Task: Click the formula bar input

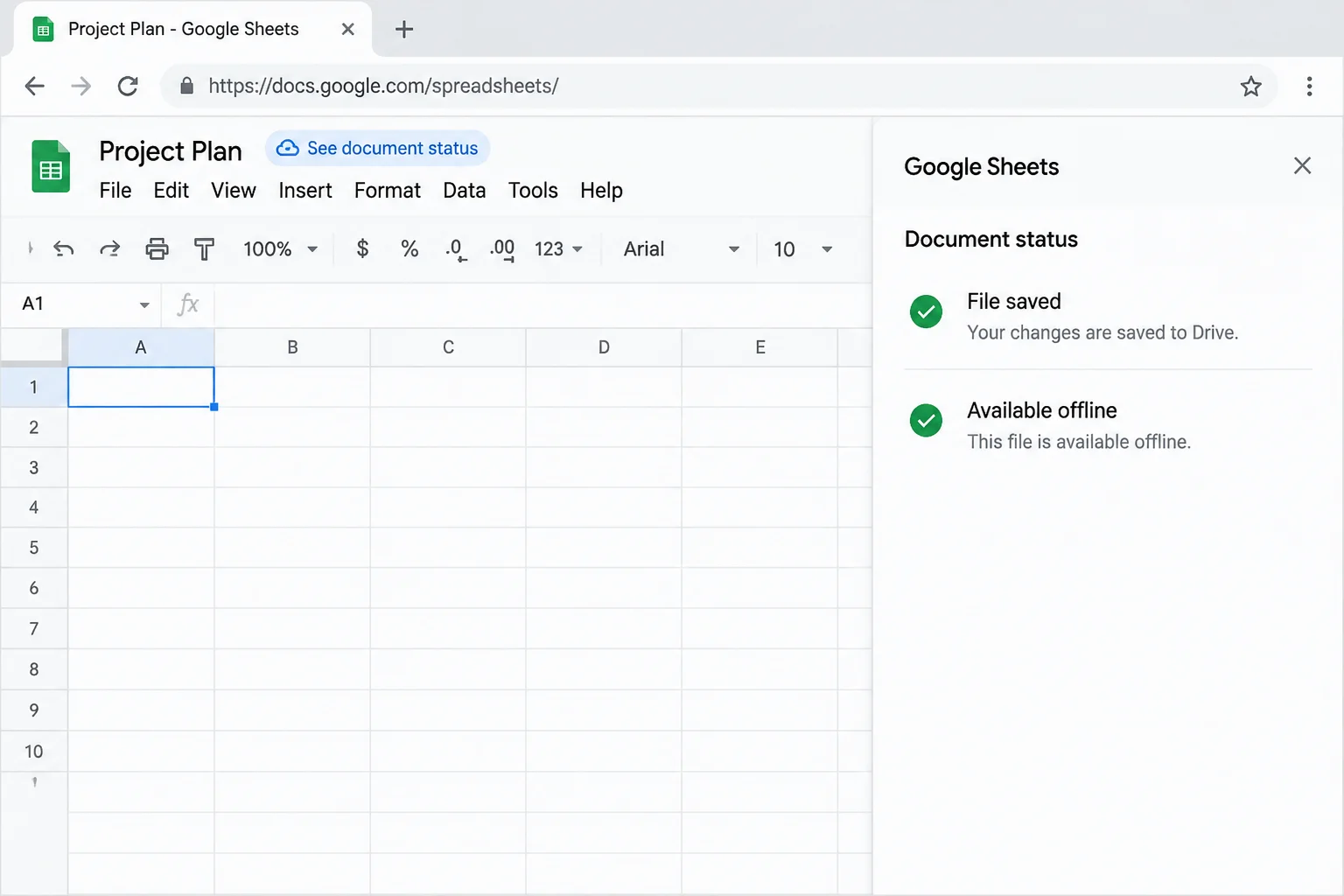Action: coord(542,304)
